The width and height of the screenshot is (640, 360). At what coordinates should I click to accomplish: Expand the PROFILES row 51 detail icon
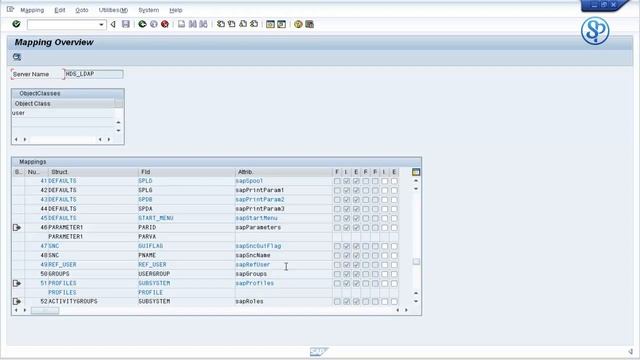tap(17, 283)
